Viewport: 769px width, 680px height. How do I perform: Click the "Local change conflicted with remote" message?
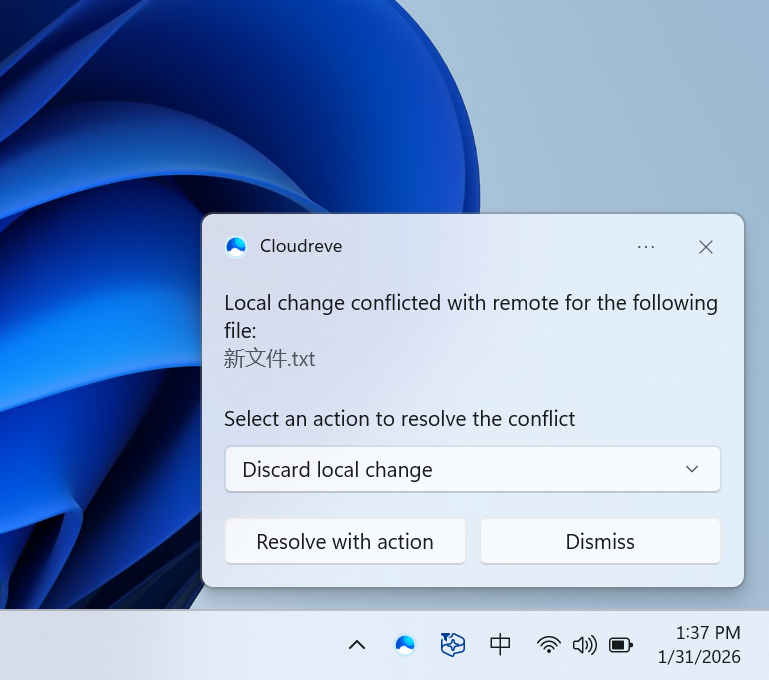coord(471,303)
